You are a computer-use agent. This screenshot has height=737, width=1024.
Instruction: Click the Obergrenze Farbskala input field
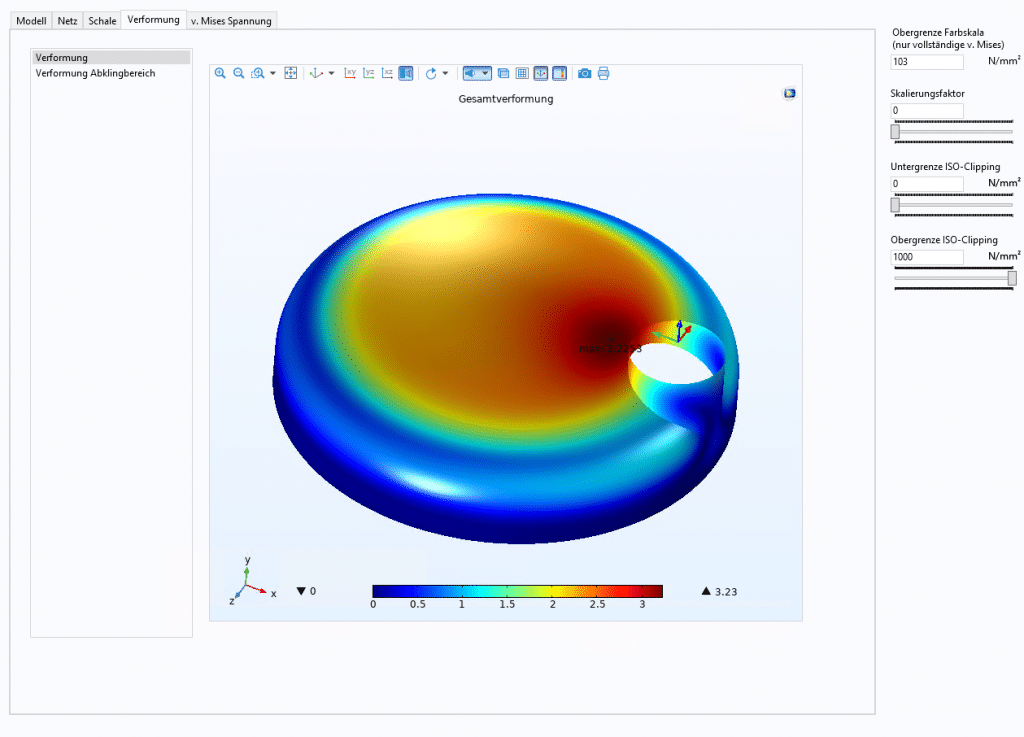[926, 61]
